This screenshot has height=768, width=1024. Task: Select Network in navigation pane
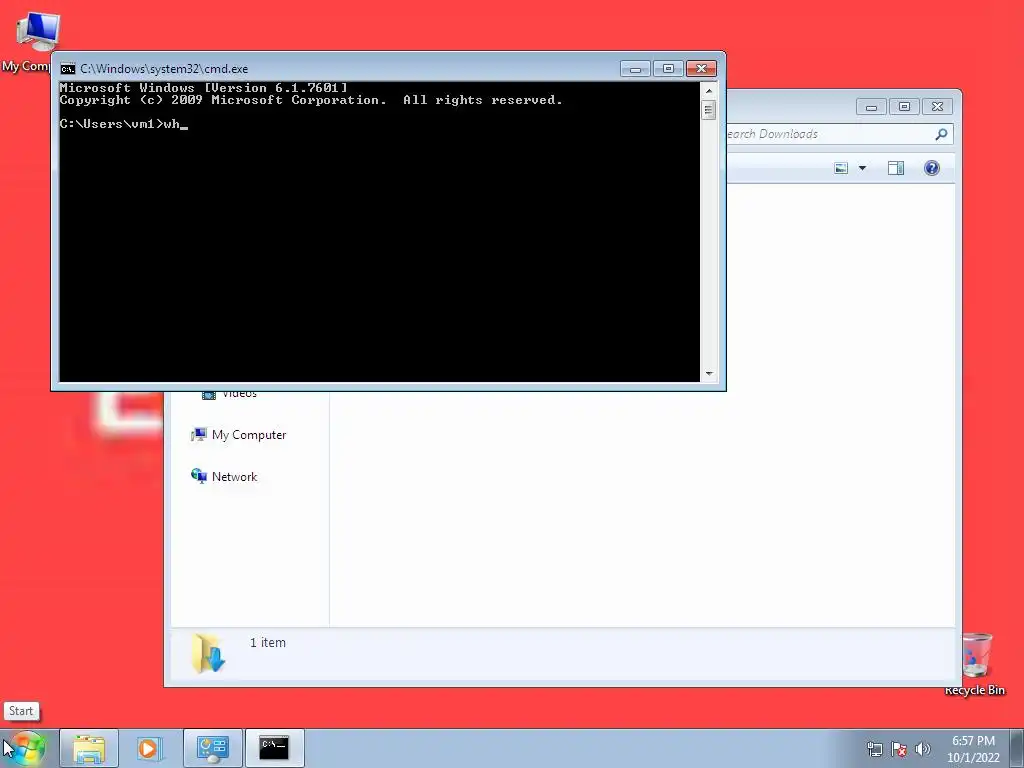[x=224, y=477]
